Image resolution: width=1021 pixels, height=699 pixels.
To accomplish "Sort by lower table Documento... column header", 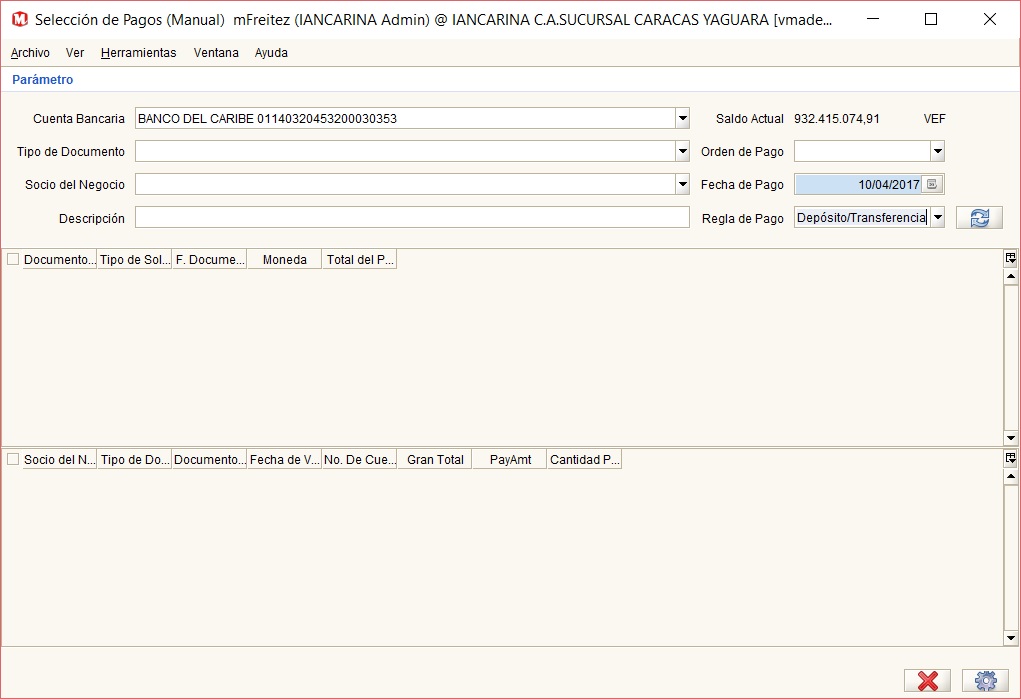I will 210,459.
